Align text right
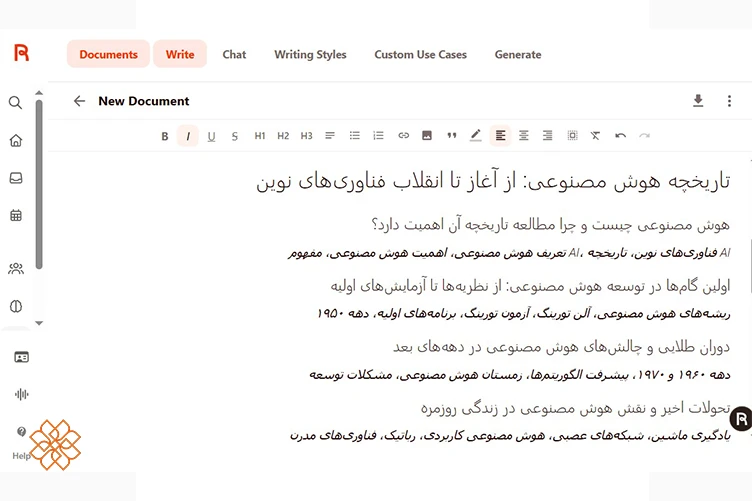The width and height of the screenshot is (752, 501). [x=547, y=136]
